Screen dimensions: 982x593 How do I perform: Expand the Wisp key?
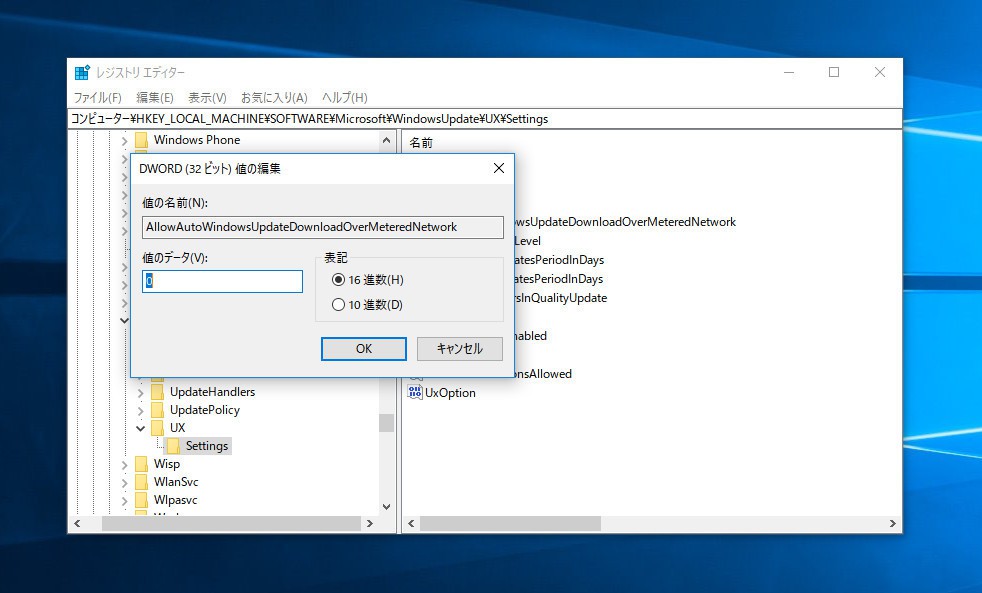(124, 465)
